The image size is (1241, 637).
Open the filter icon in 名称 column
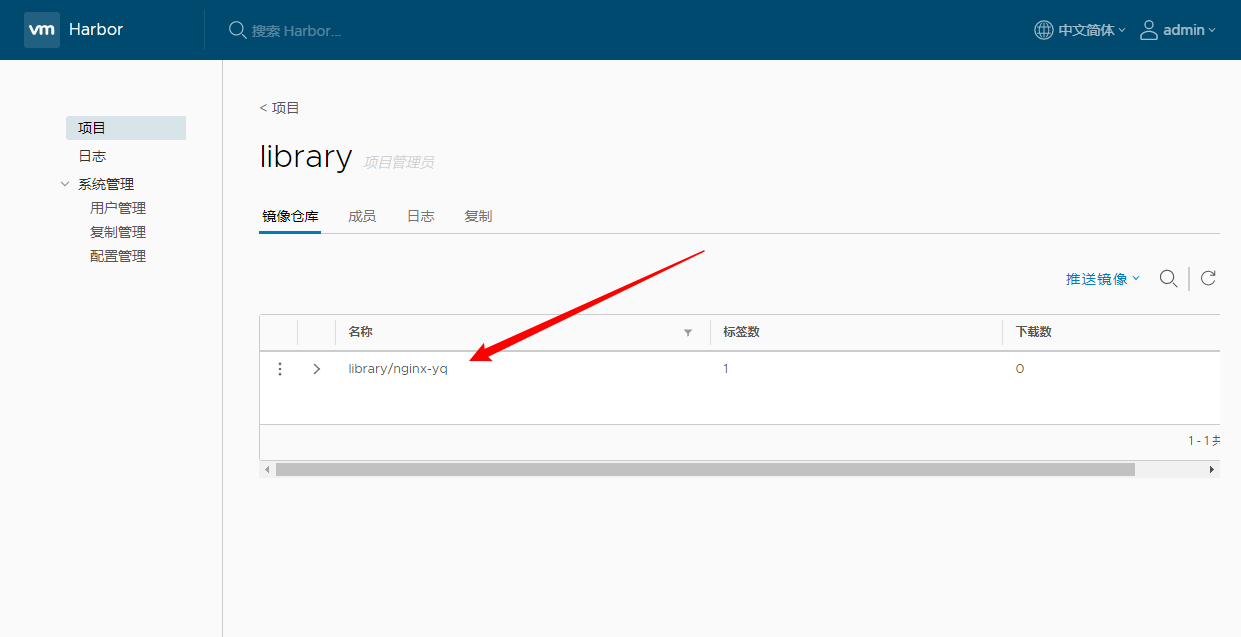click(688, 332)
